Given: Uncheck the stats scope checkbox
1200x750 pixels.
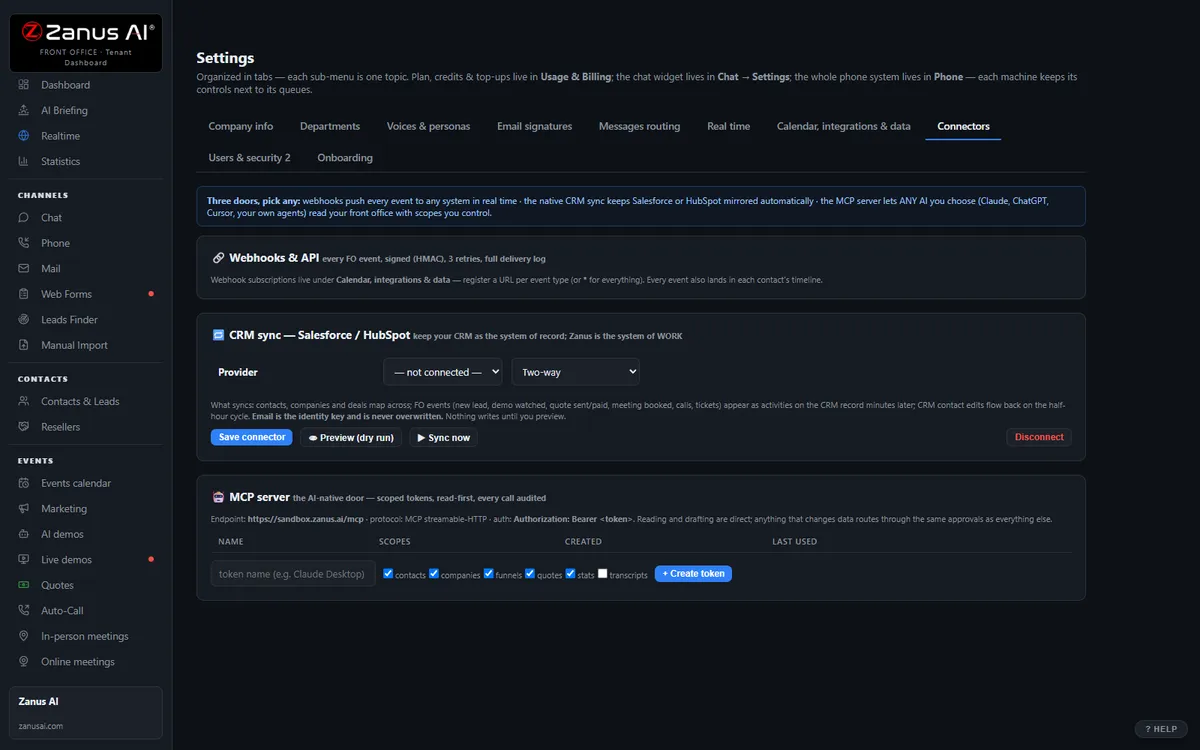Looking at the screenshot, I should (x=570, y=574).
